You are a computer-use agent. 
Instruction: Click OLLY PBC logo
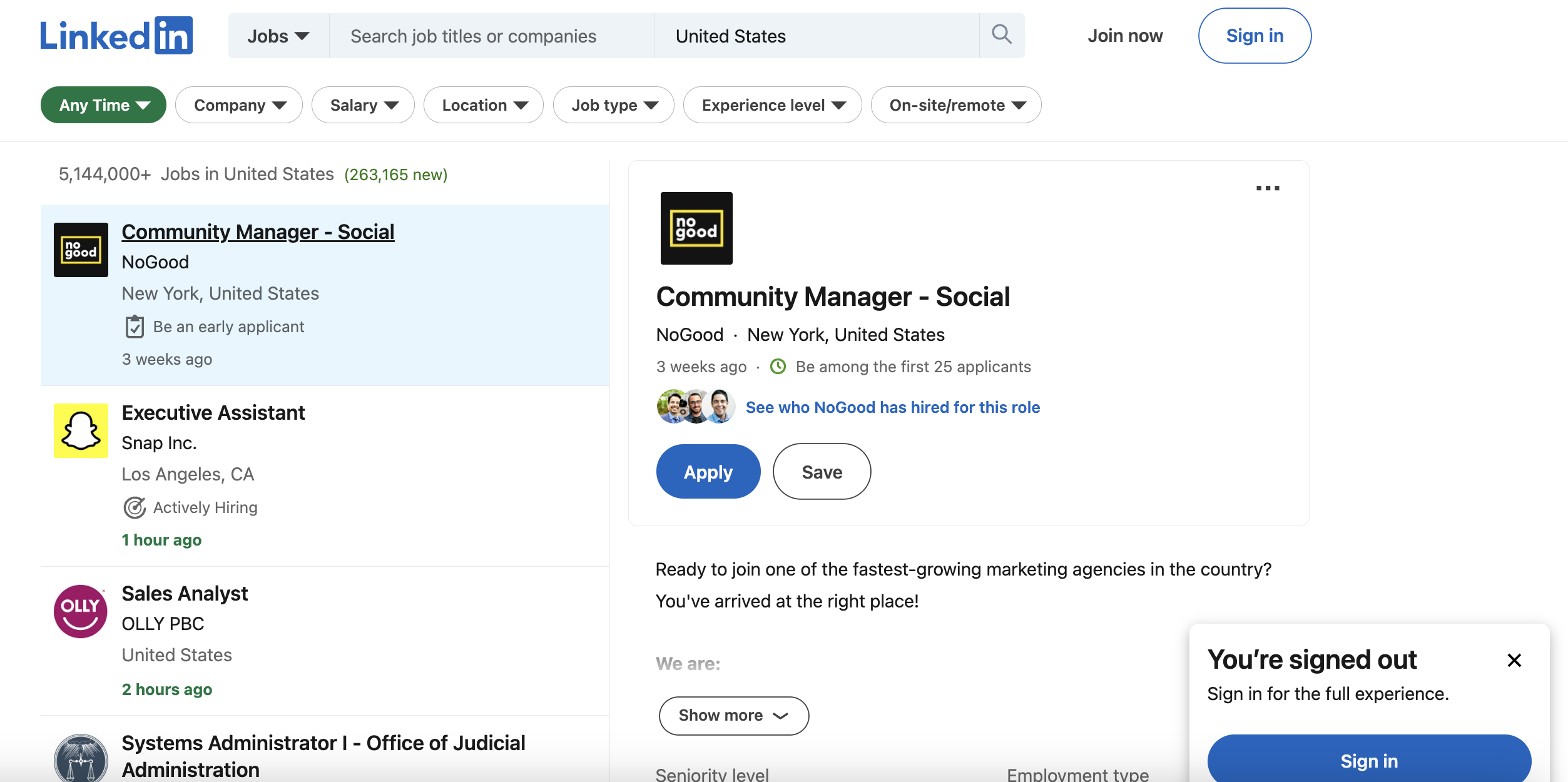click(x=81, y=611)
